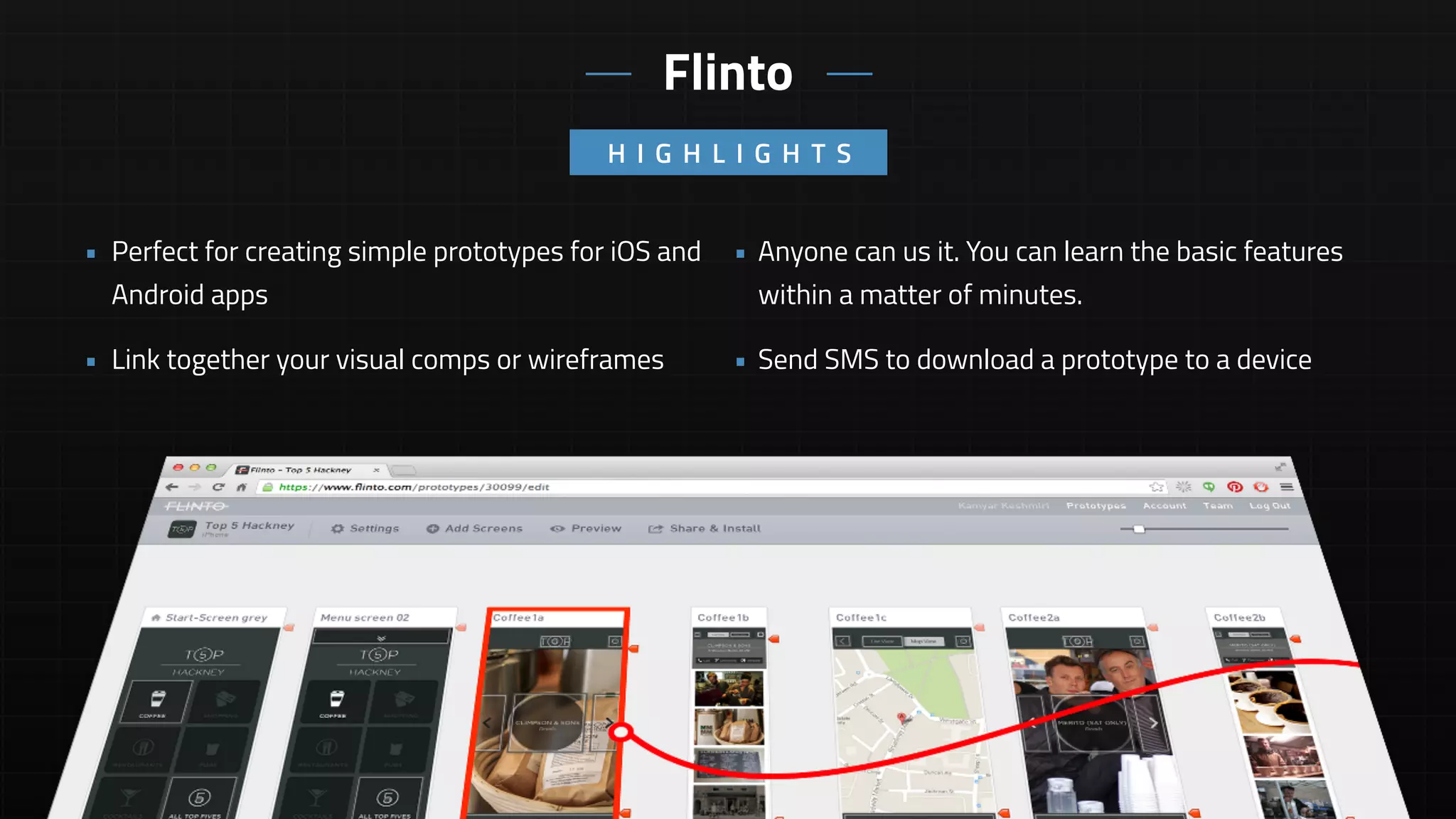Open the Chrome hamburger menu
This screenshot has height=819, width=1456.
pyautogui.click(x=1287, y=487)
